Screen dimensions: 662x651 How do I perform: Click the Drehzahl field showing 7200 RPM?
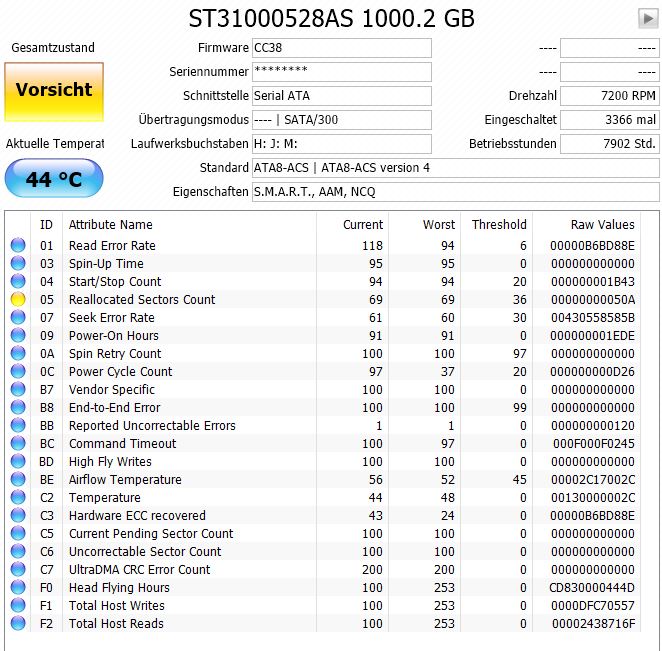click(x=610, y=96)
